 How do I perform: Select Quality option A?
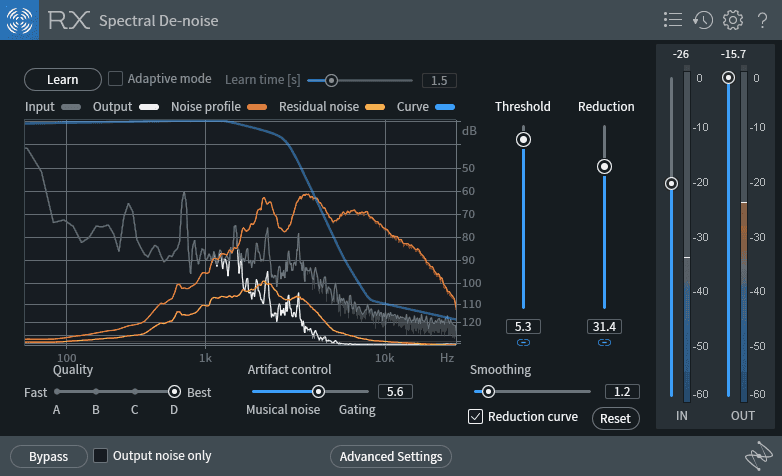click(x=57, y=392)
